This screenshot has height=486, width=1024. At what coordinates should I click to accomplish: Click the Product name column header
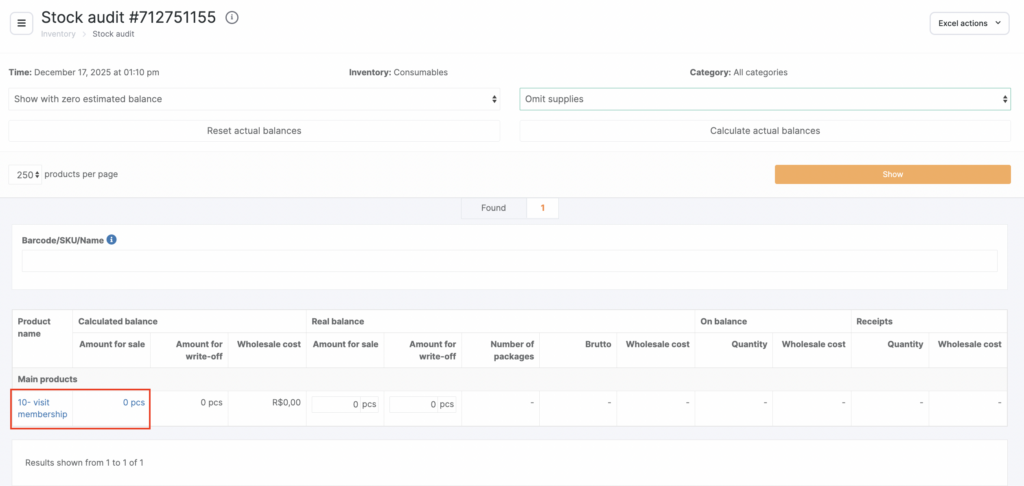(34, 328)
